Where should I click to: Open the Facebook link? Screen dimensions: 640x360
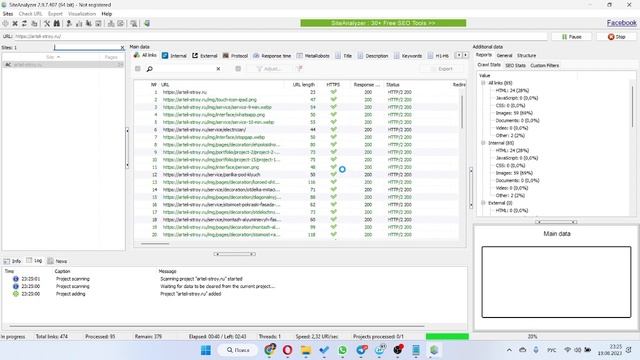(x=622, y=23)
